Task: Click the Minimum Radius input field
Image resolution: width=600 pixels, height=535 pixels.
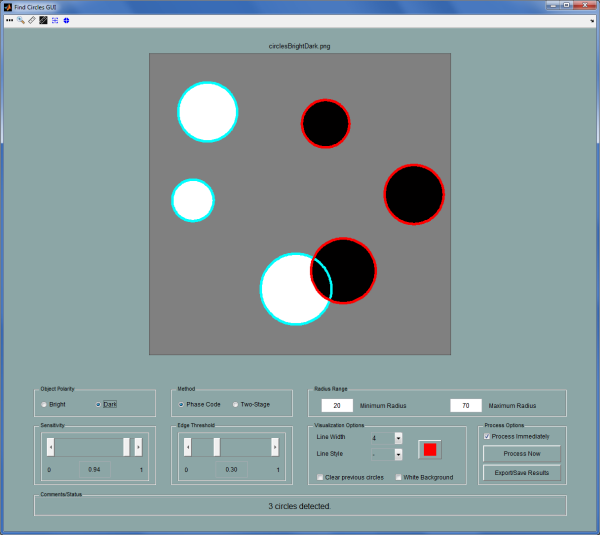Action: pos(337,406)
